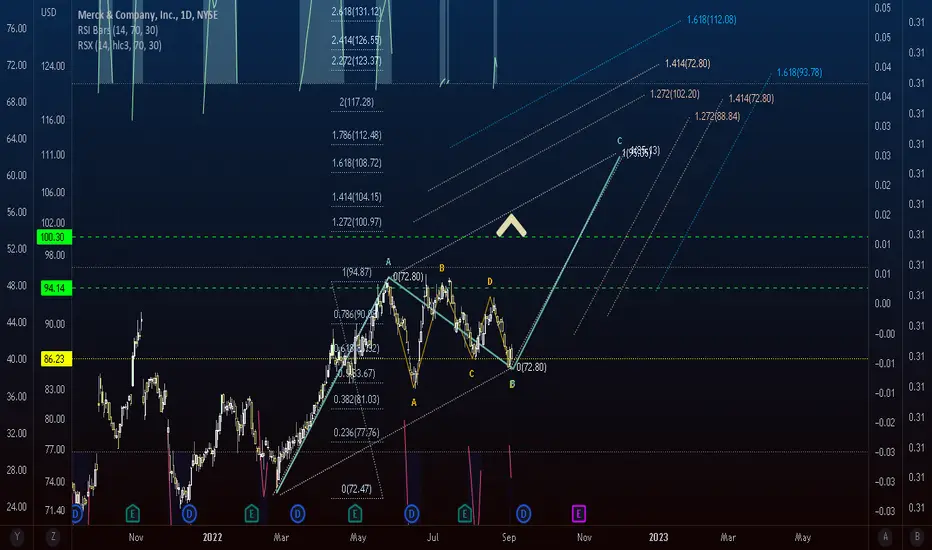The image size is (932, 550).
Task: Click the 1.272(100.97) fib level
Action: coord(357,222)
